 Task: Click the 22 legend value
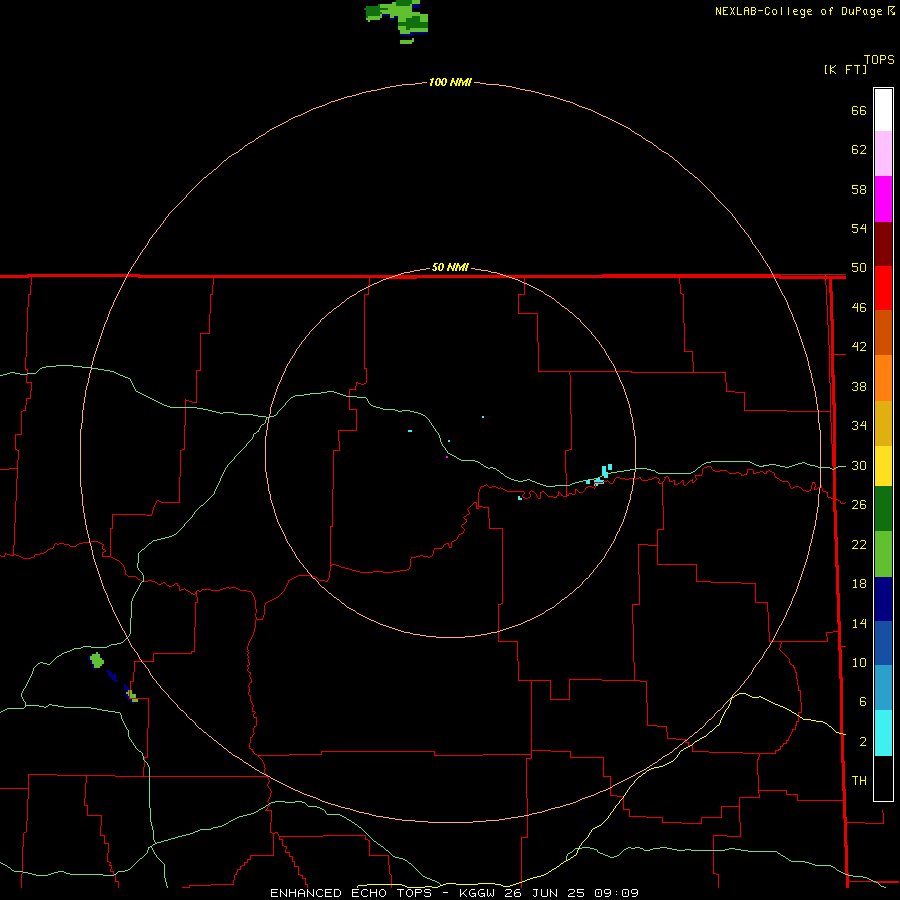pos(859,544)
